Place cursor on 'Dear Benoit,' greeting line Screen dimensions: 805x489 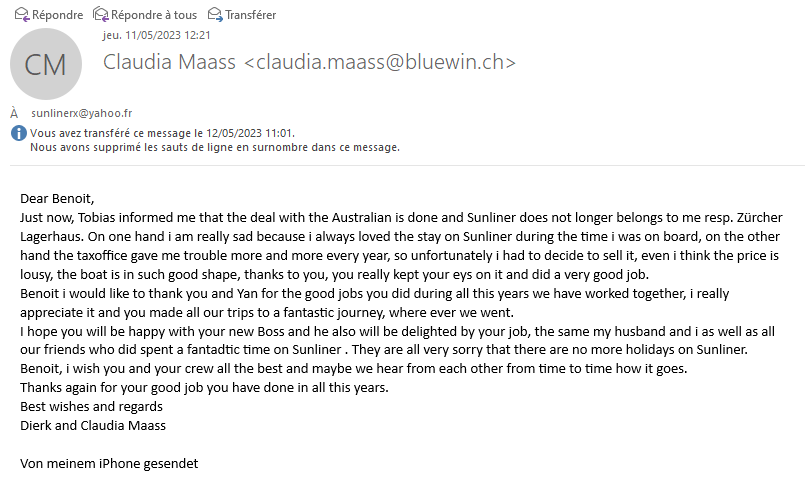[57, 198]
